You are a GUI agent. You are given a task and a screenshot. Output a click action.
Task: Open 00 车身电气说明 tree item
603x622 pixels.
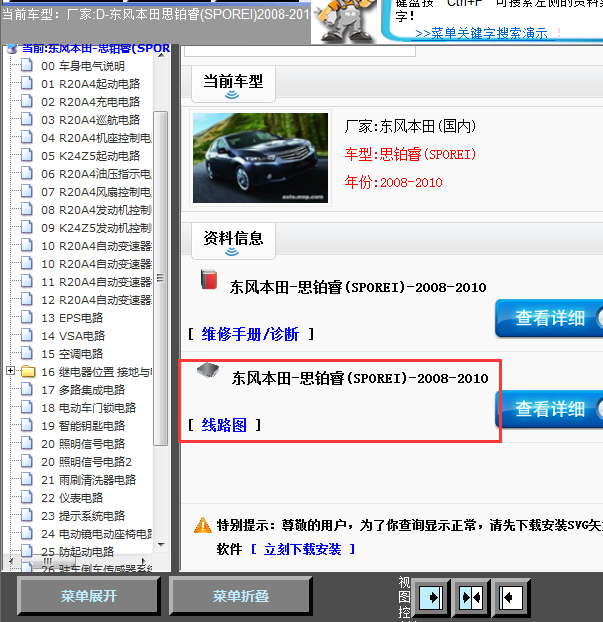[x=83, y=66]
